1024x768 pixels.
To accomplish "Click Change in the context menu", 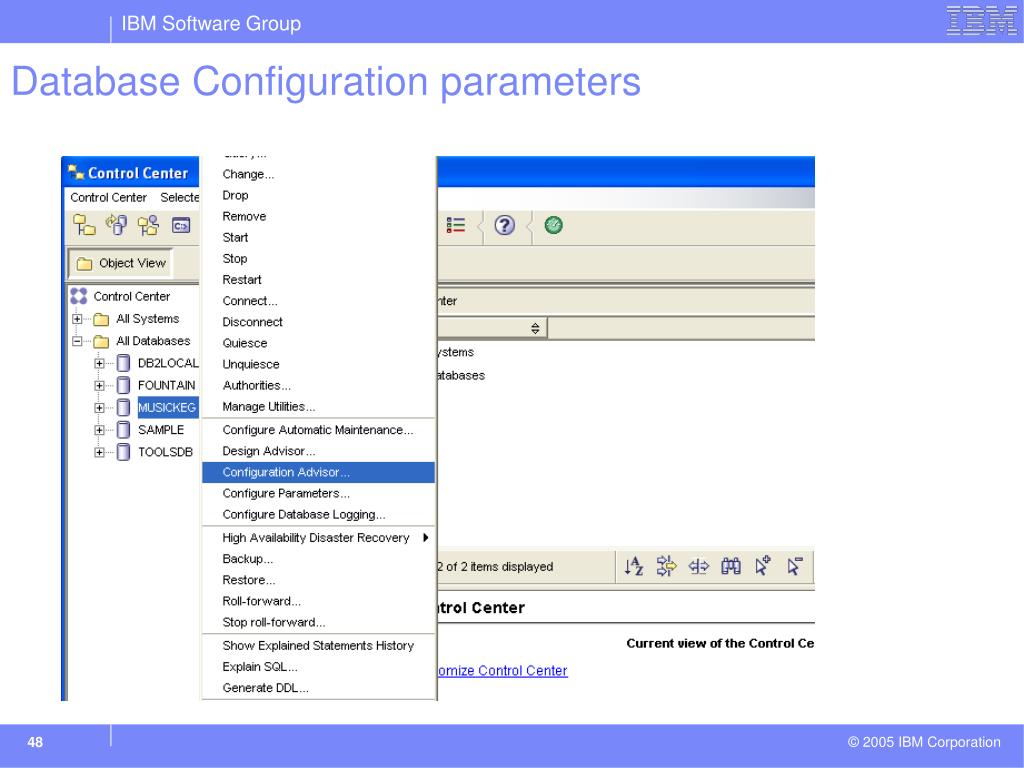I will [319, 174].
